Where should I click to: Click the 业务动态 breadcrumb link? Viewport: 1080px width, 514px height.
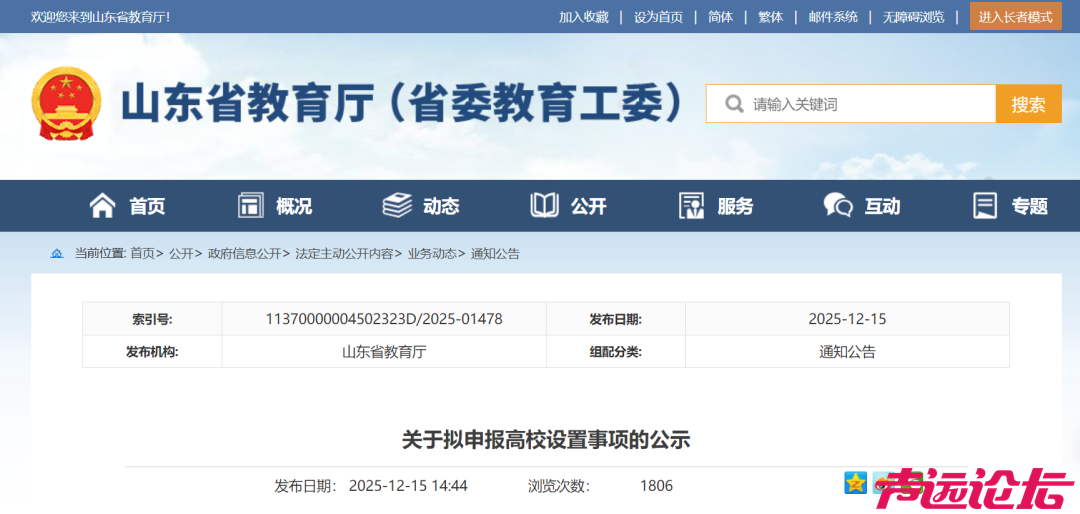click(x=432, y=254)
